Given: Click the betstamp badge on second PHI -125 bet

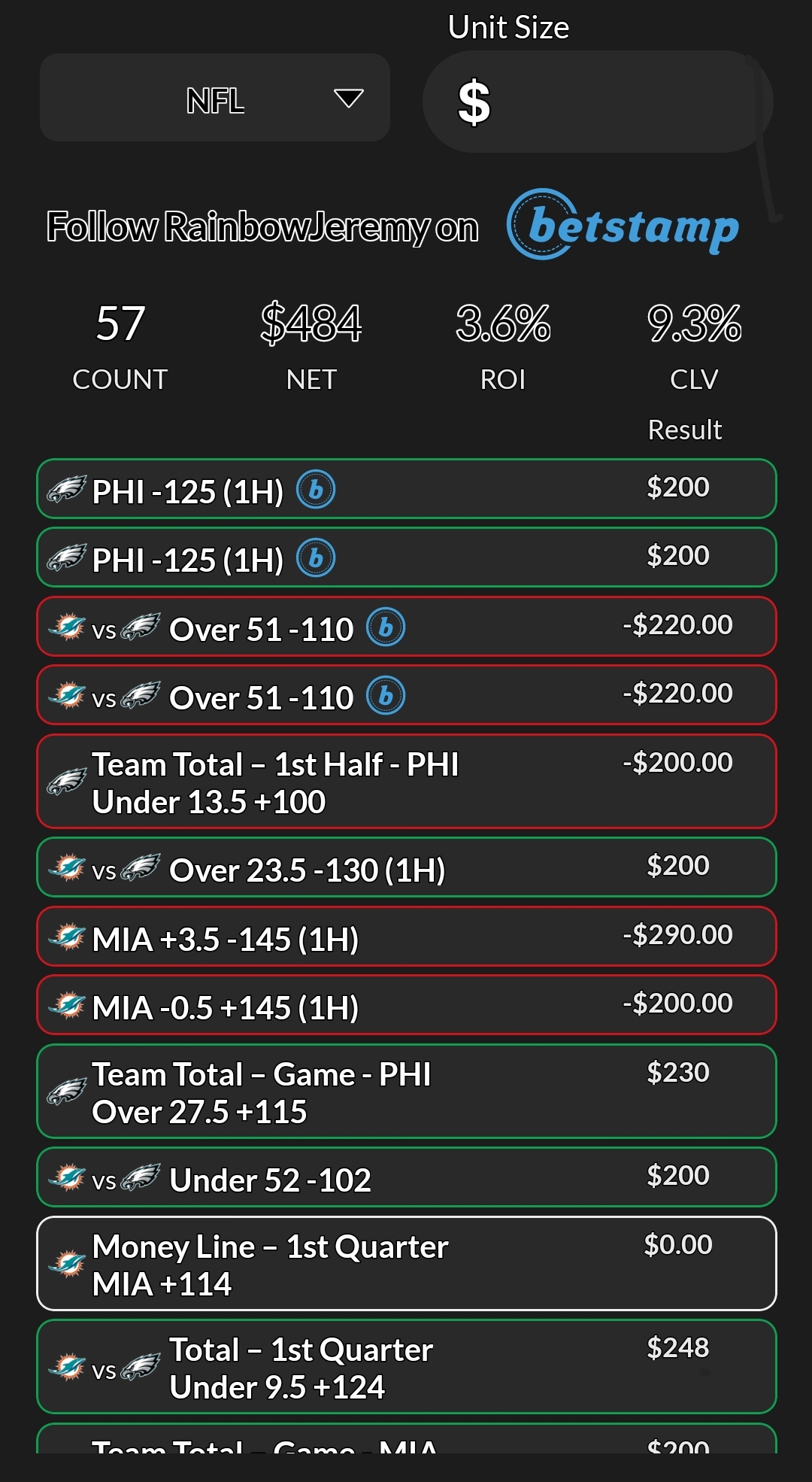Looking at the screenshot, I should 316,558.
